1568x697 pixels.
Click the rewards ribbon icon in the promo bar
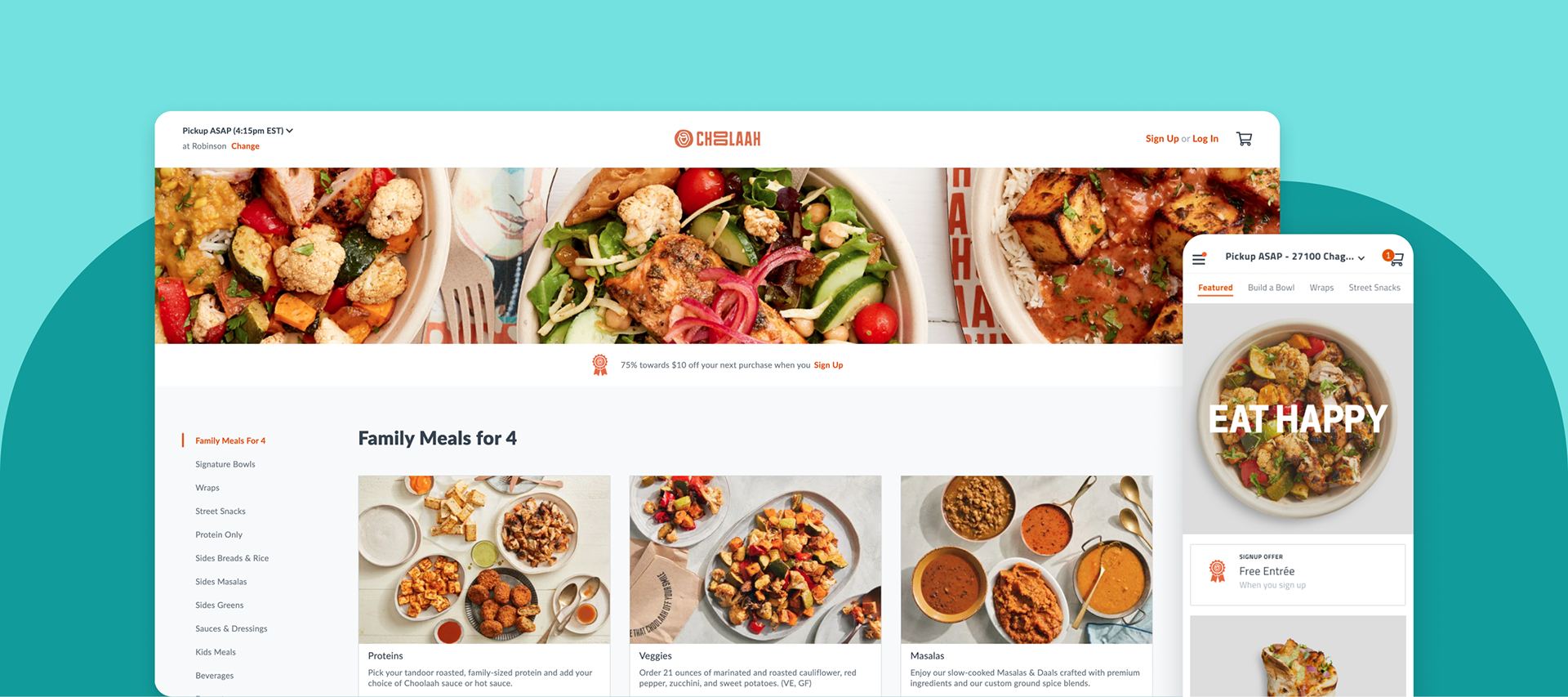(600, 365)
